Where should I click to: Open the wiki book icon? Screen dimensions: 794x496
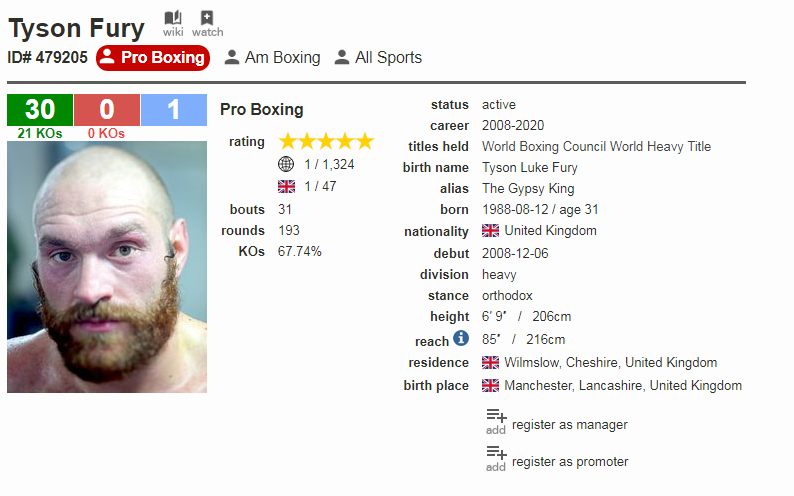pos(173,19)
